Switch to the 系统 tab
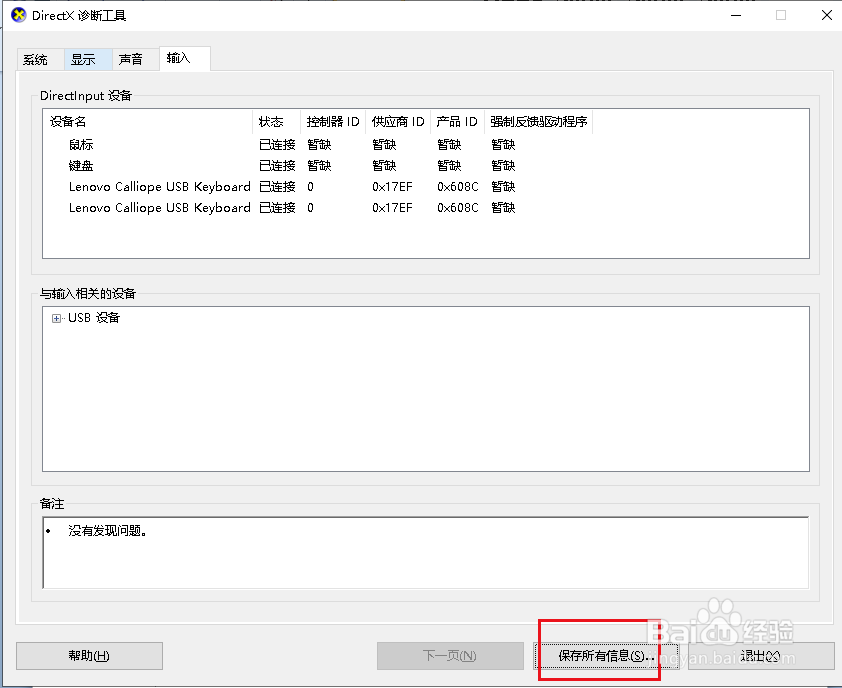 (x=39, y=59)
